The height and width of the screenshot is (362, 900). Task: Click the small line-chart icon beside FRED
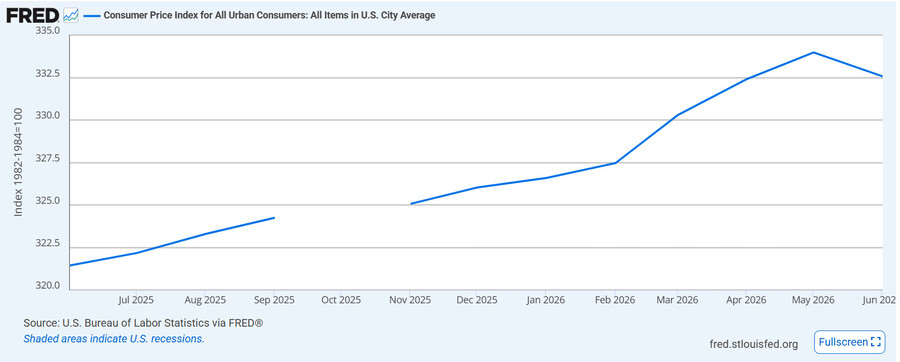[x=71, y=15]
